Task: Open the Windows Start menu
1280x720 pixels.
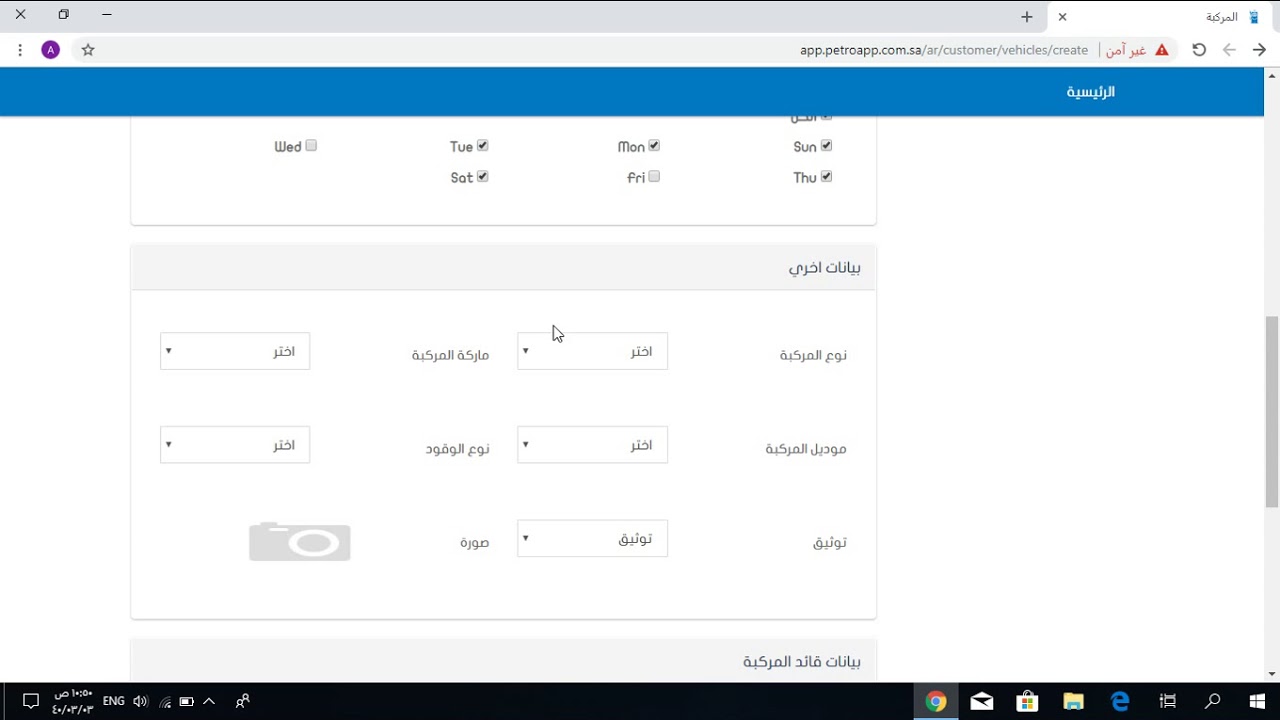Action: click(1258, 701)
